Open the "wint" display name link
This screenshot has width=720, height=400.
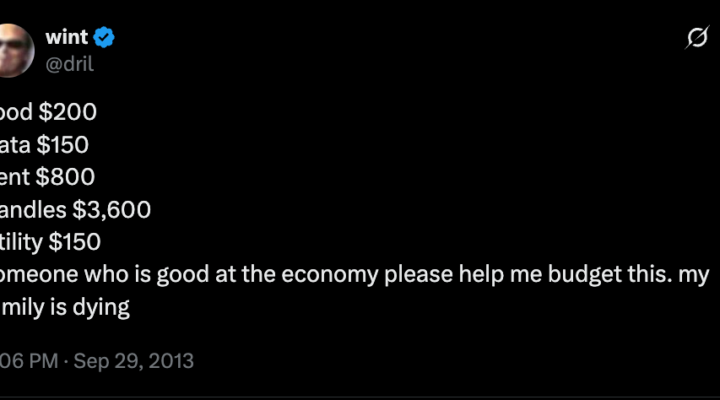67,37
